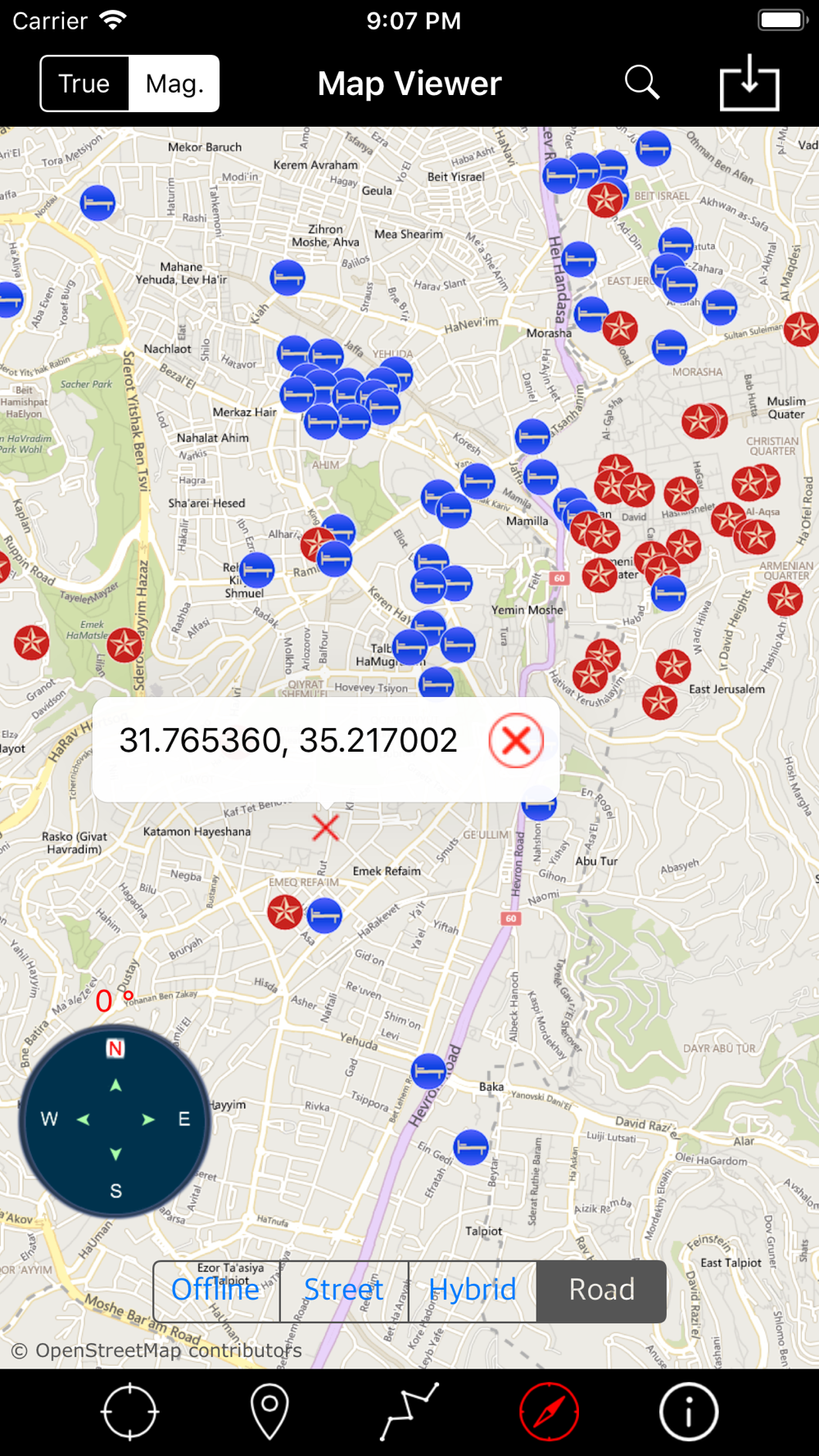The width and height of the screenshot is (819, 1456).
Task: Switch to Offline map type
Action: [x=216, y=1290]
